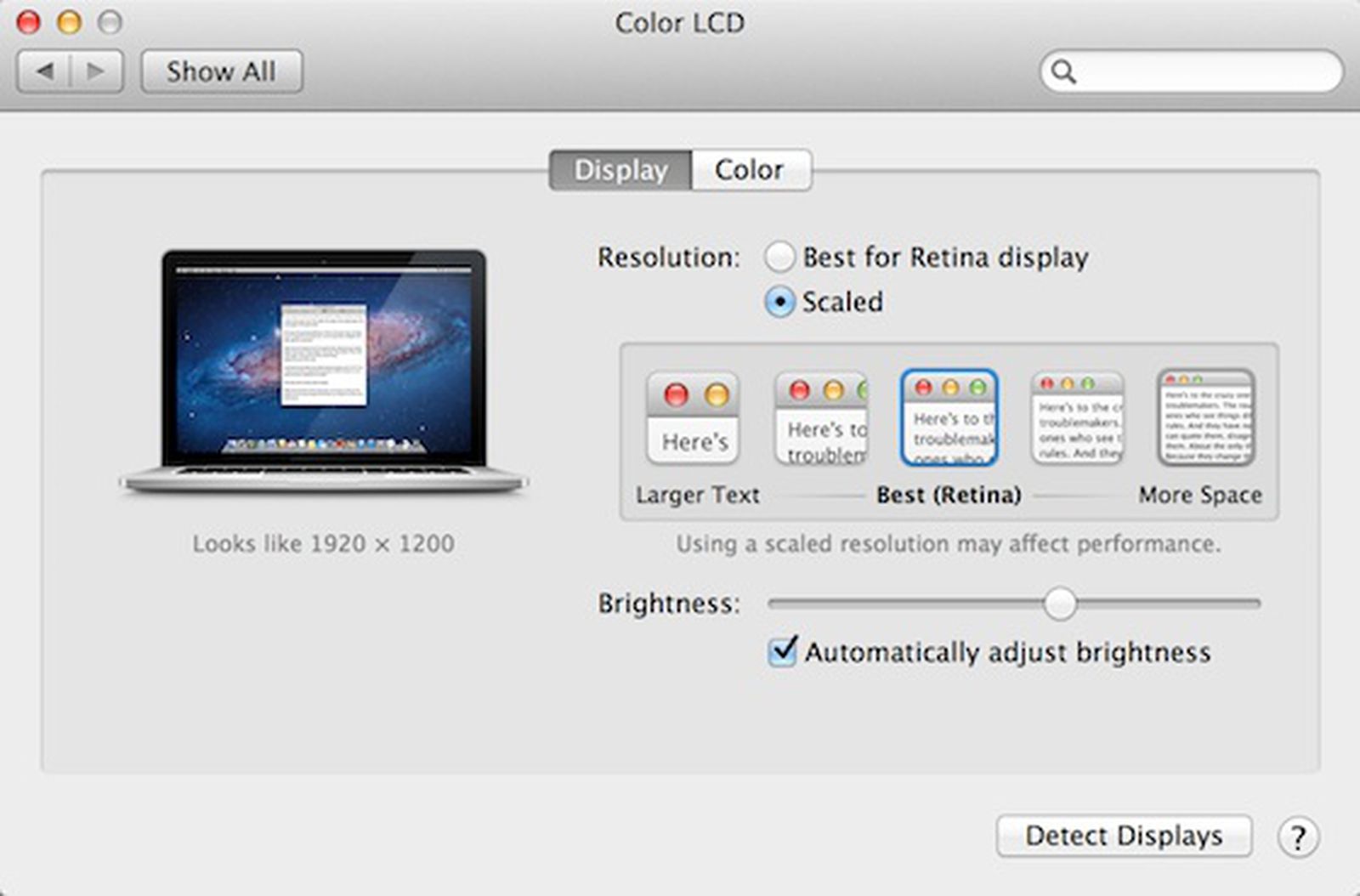Select the Larger Text resolution option

[x=692, y=418]
